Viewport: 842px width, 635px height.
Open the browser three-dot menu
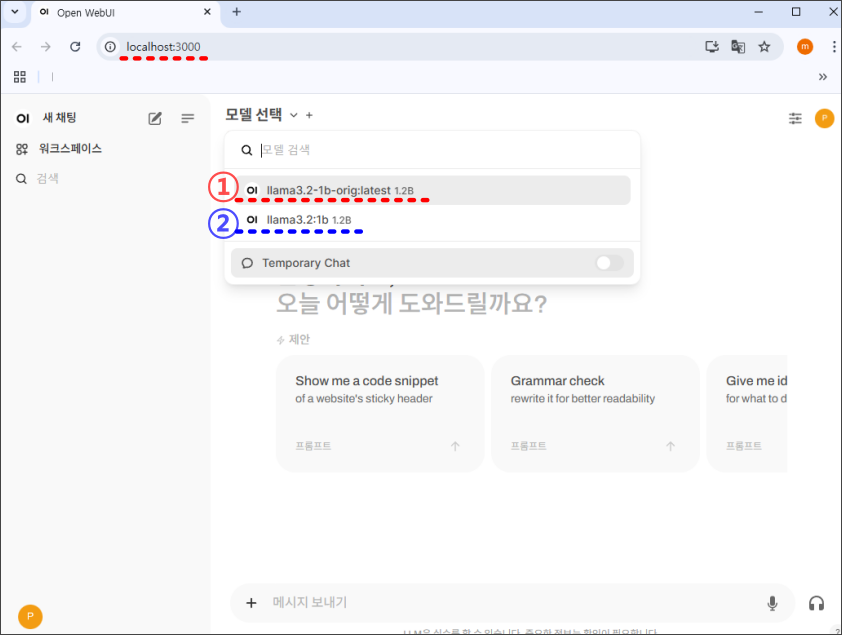point(833,46)
